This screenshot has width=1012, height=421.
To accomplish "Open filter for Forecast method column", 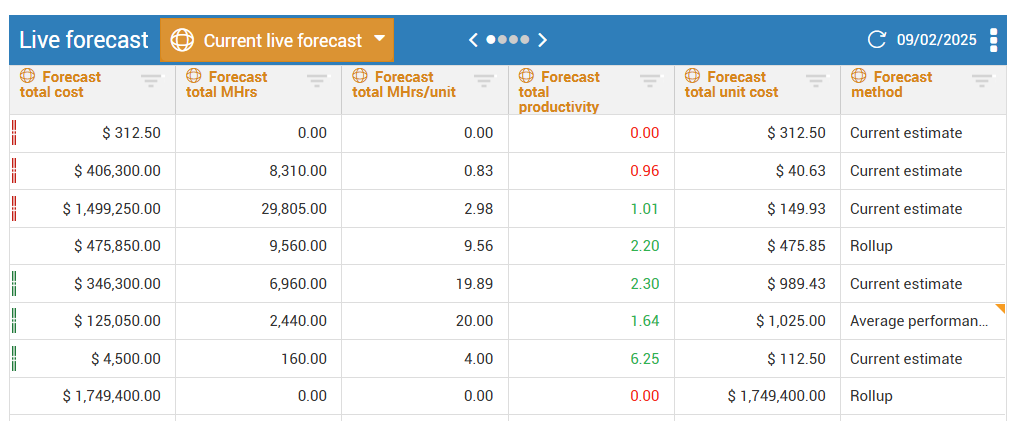I will pyautogui.click(x=982, y=80).
